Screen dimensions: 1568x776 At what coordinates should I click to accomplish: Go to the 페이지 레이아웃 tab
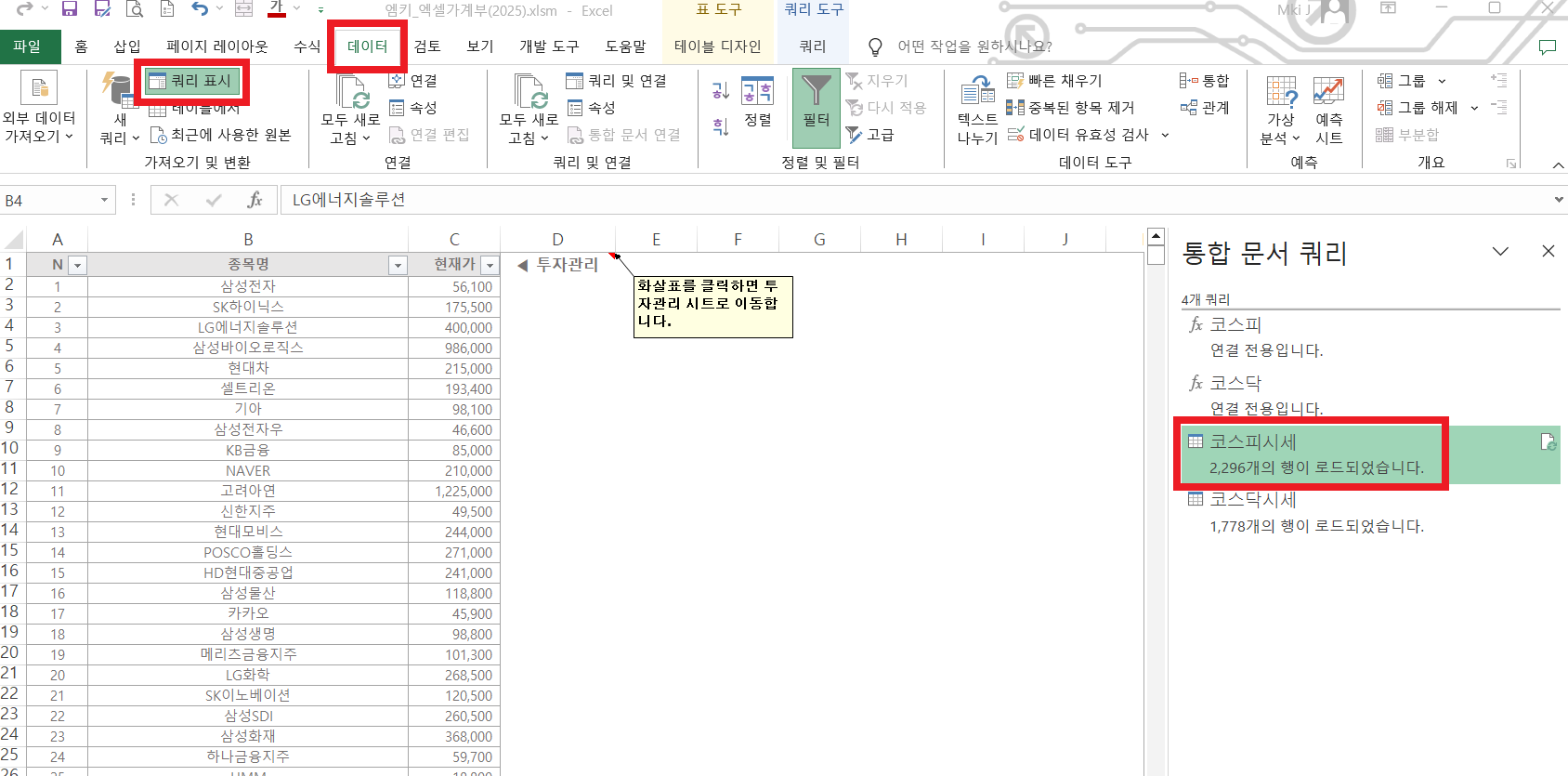point(216,46)
